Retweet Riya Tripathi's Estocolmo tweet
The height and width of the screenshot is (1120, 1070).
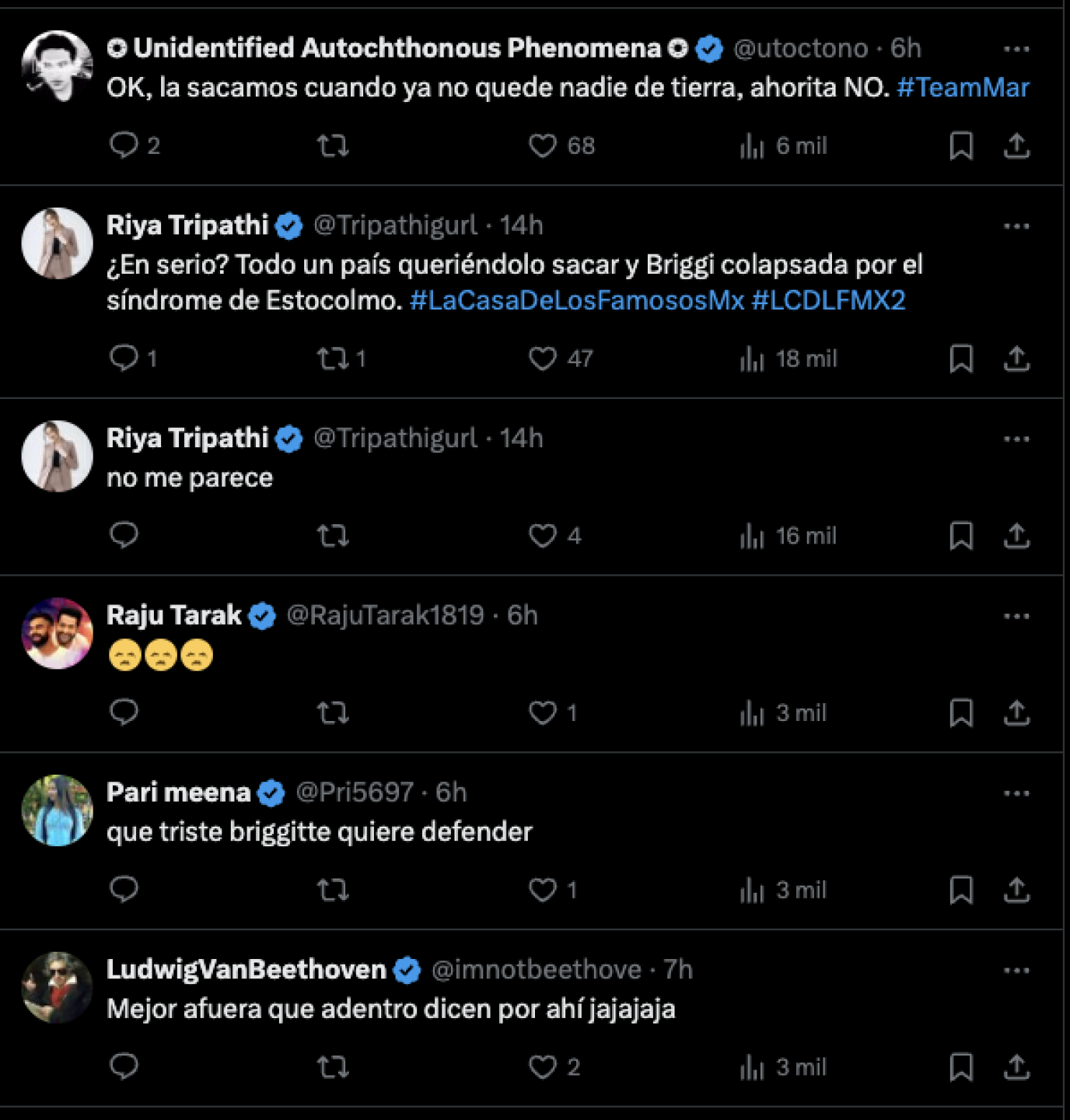(334, 359)
